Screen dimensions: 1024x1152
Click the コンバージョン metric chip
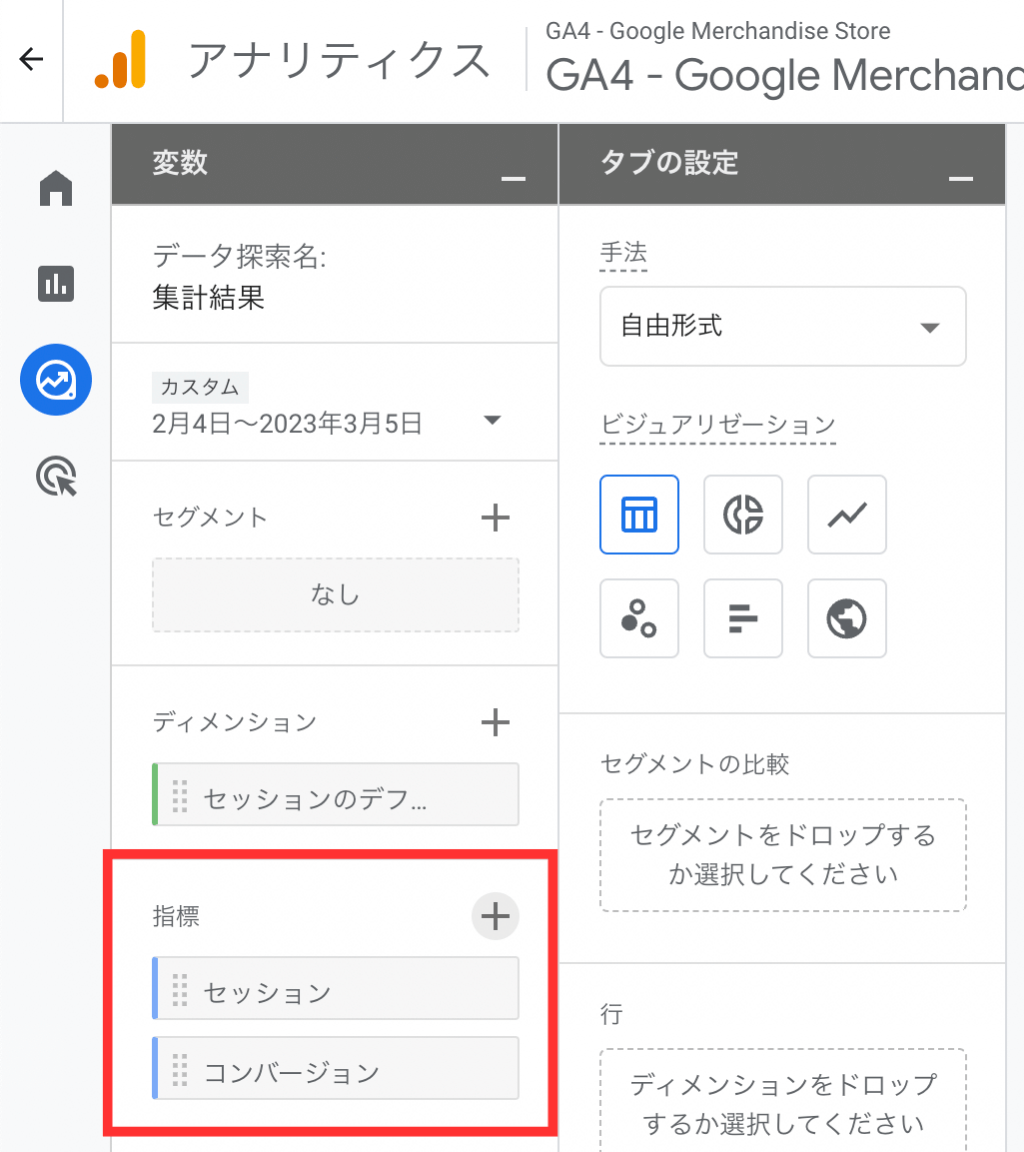pyautogui.click(x=336, y=1068)
